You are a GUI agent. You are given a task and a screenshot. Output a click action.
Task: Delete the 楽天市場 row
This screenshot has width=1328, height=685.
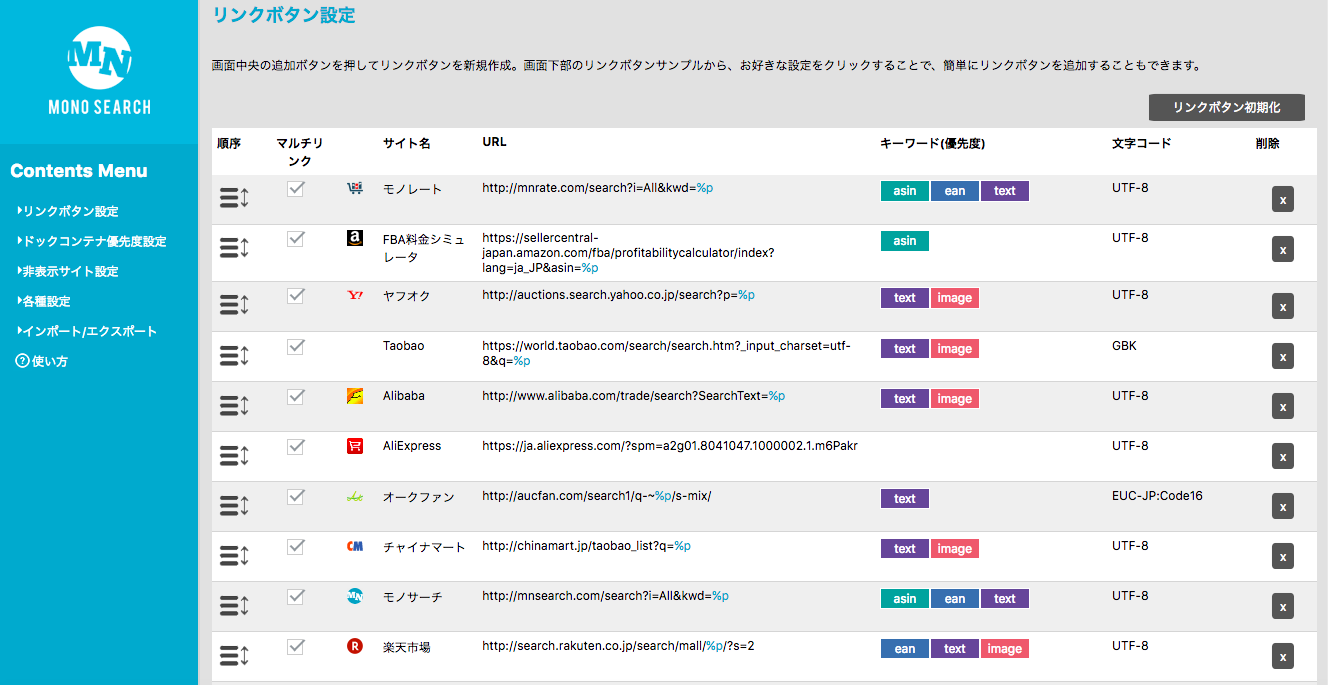tap(1283, 656)
